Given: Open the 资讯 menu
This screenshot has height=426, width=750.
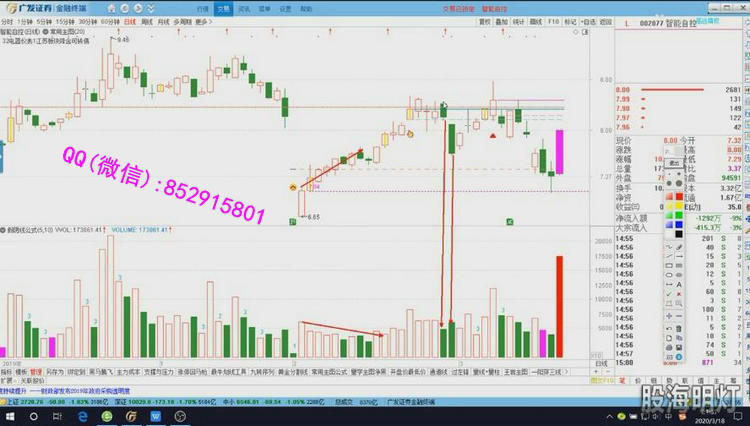Looking at the screenshot, I should point(245,8).
